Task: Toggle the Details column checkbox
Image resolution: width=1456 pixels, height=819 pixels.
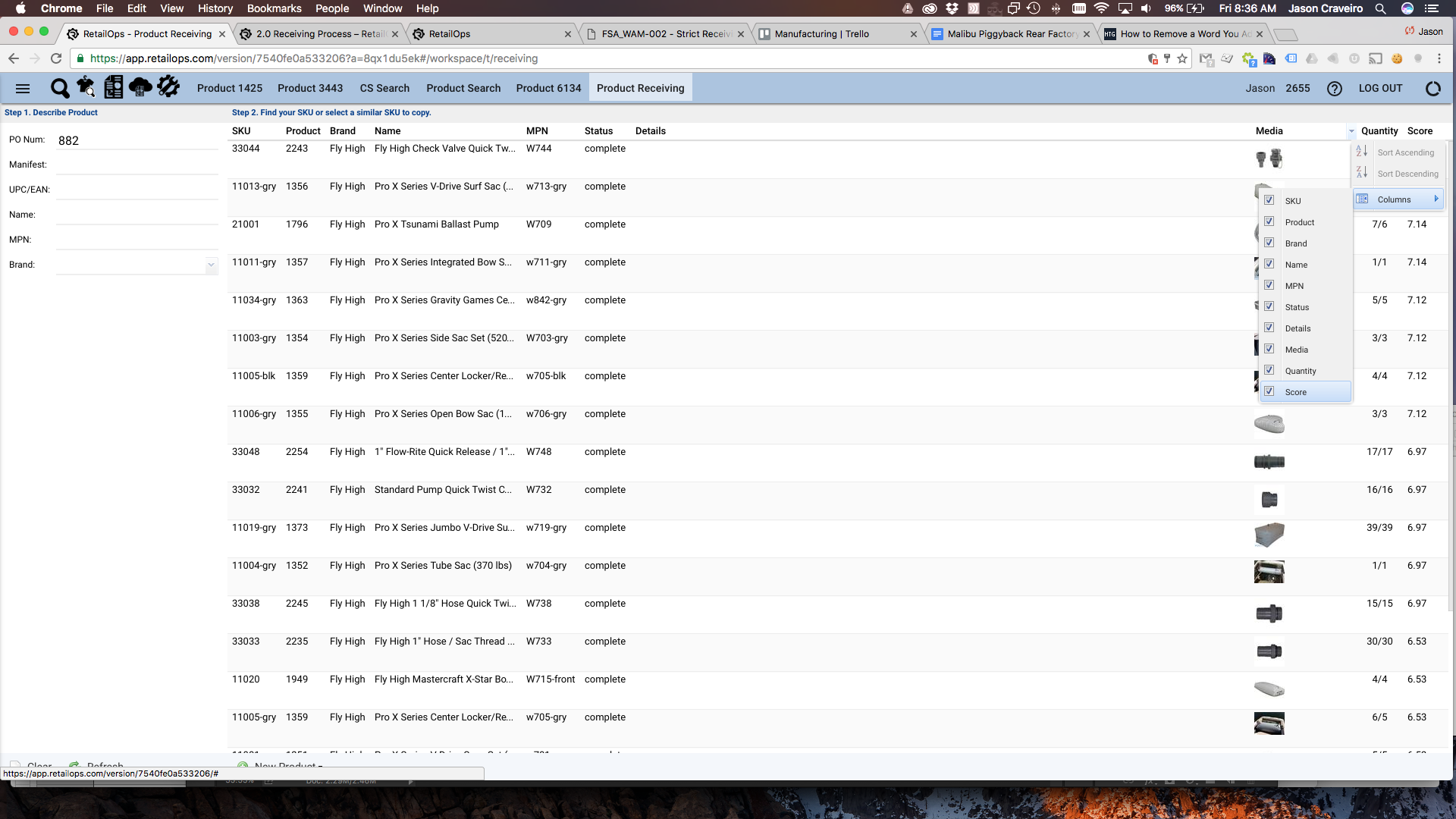Action: pos(1269,328)
